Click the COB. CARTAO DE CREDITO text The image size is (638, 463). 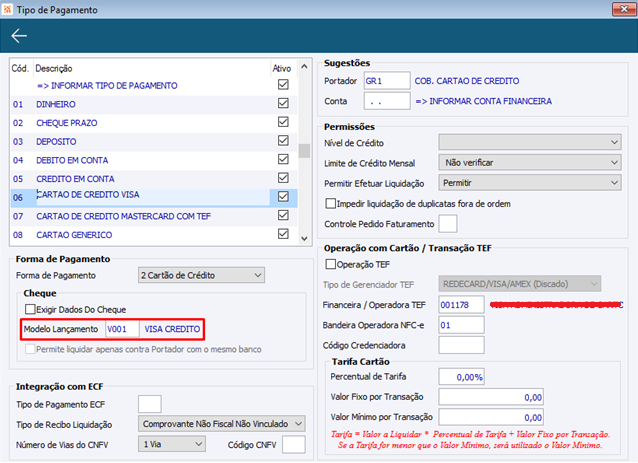click(x=467, y=81)
